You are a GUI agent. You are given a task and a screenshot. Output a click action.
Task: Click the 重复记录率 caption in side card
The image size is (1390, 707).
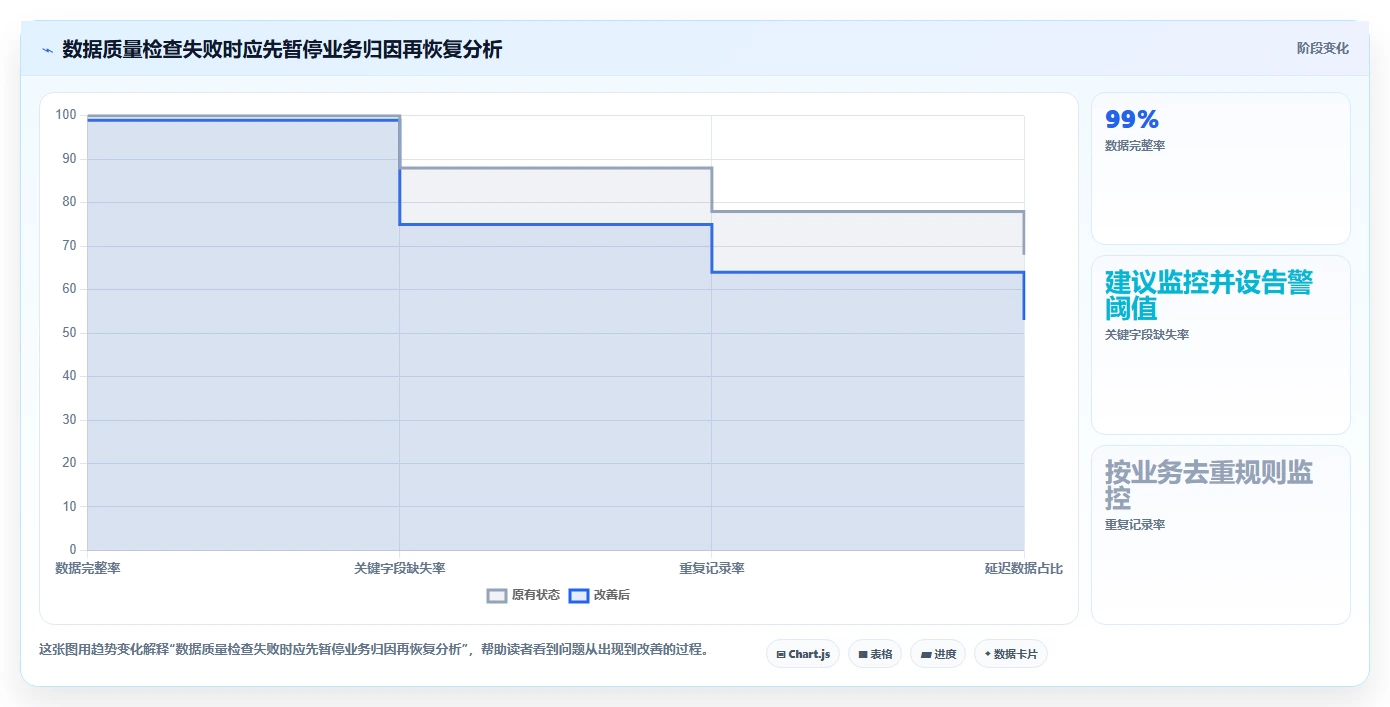click(1135, 525)
